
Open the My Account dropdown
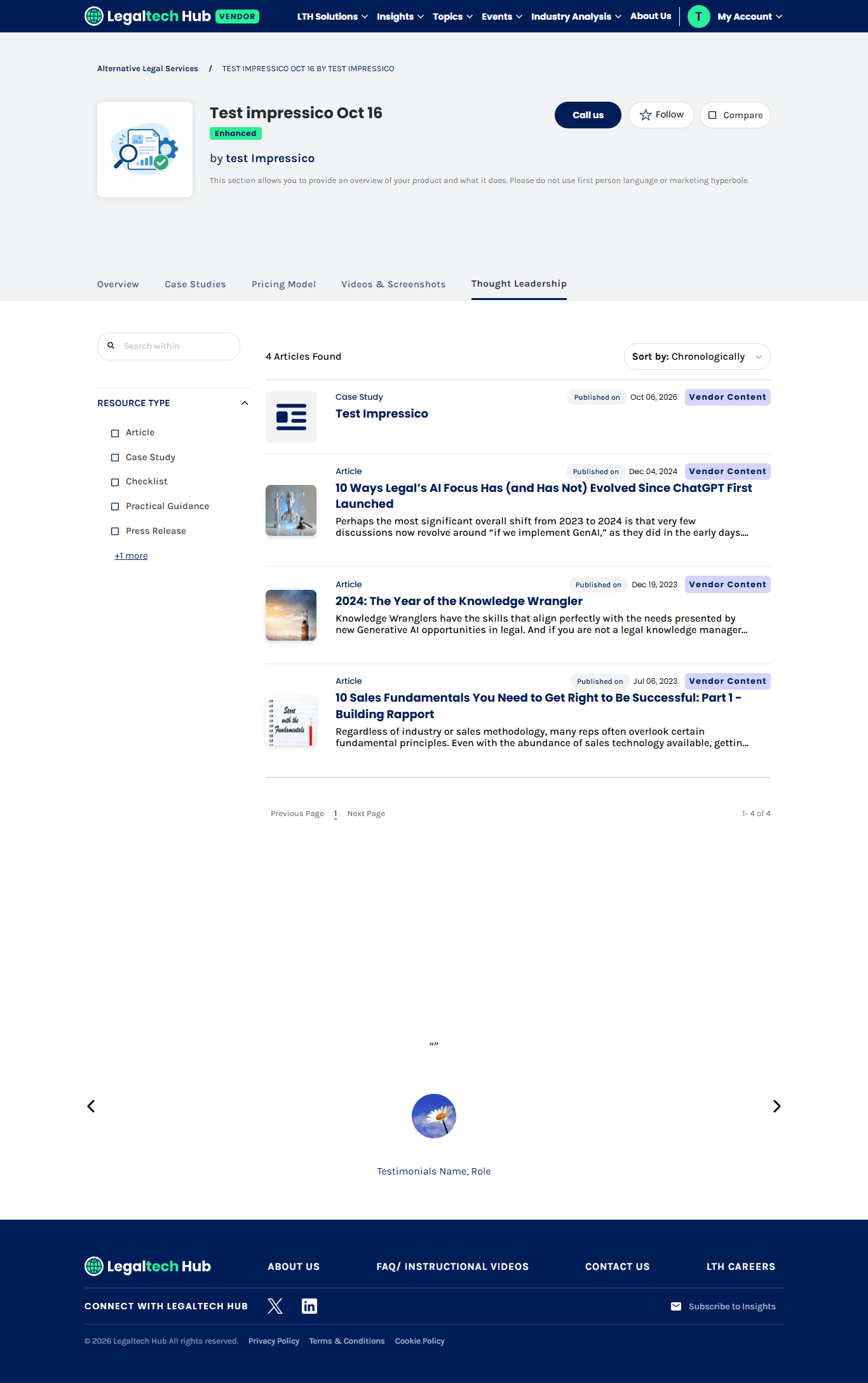(x=750, y=17)
